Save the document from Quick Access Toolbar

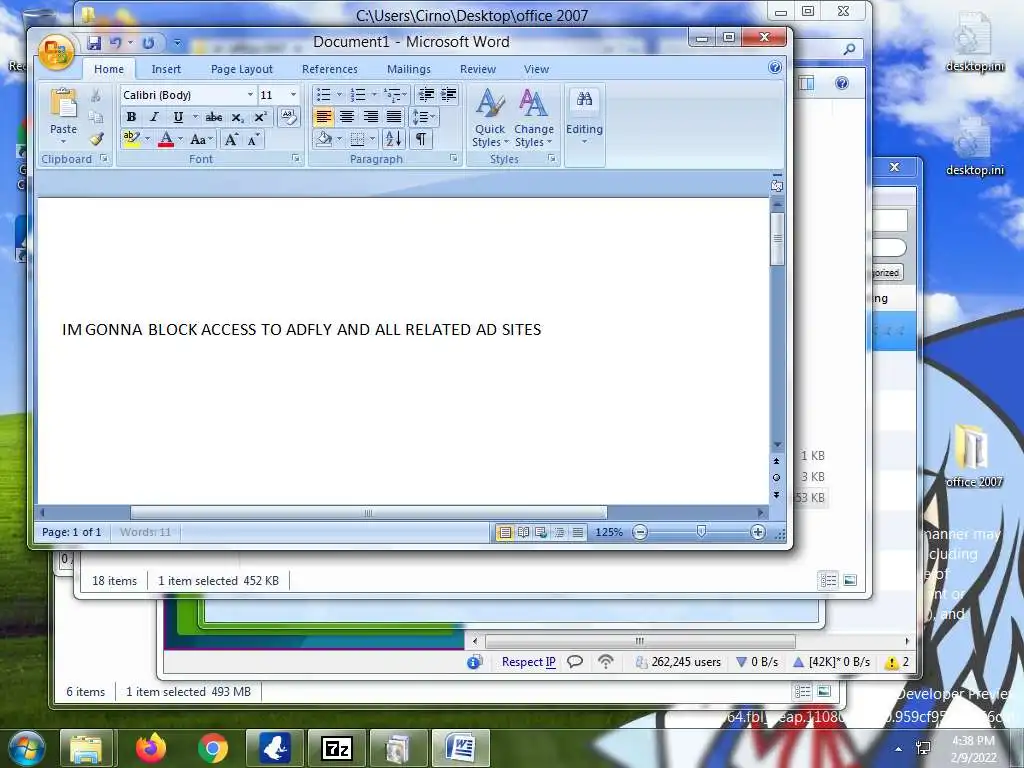click(x=94, y=43)
